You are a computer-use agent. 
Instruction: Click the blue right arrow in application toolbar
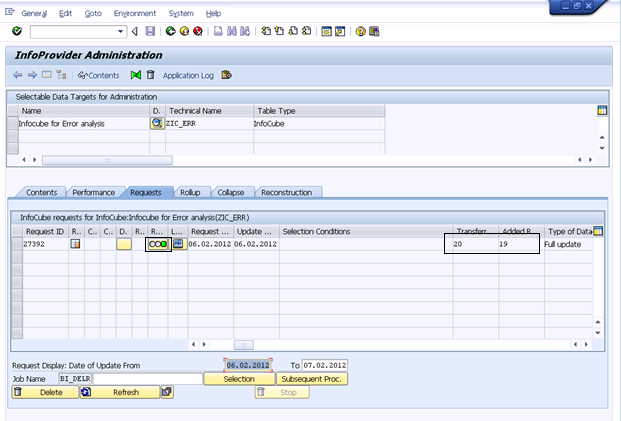(x=32, y=75)
